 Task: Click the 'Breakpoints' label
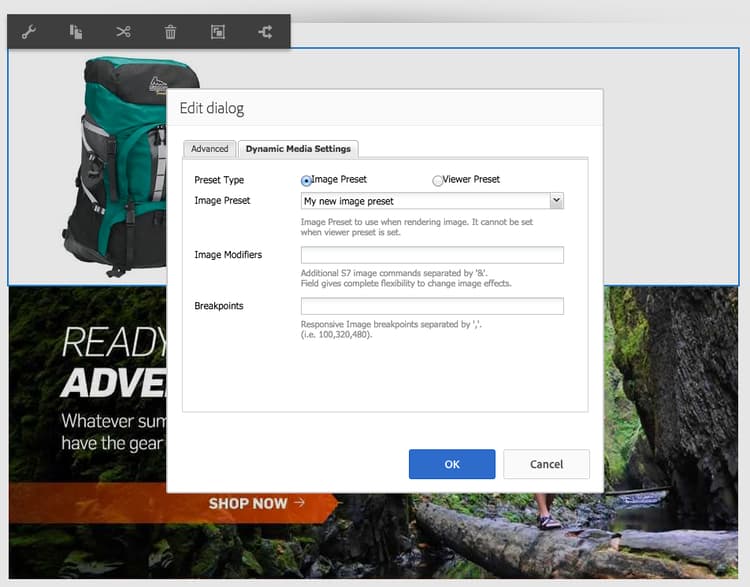coord(219,306)
